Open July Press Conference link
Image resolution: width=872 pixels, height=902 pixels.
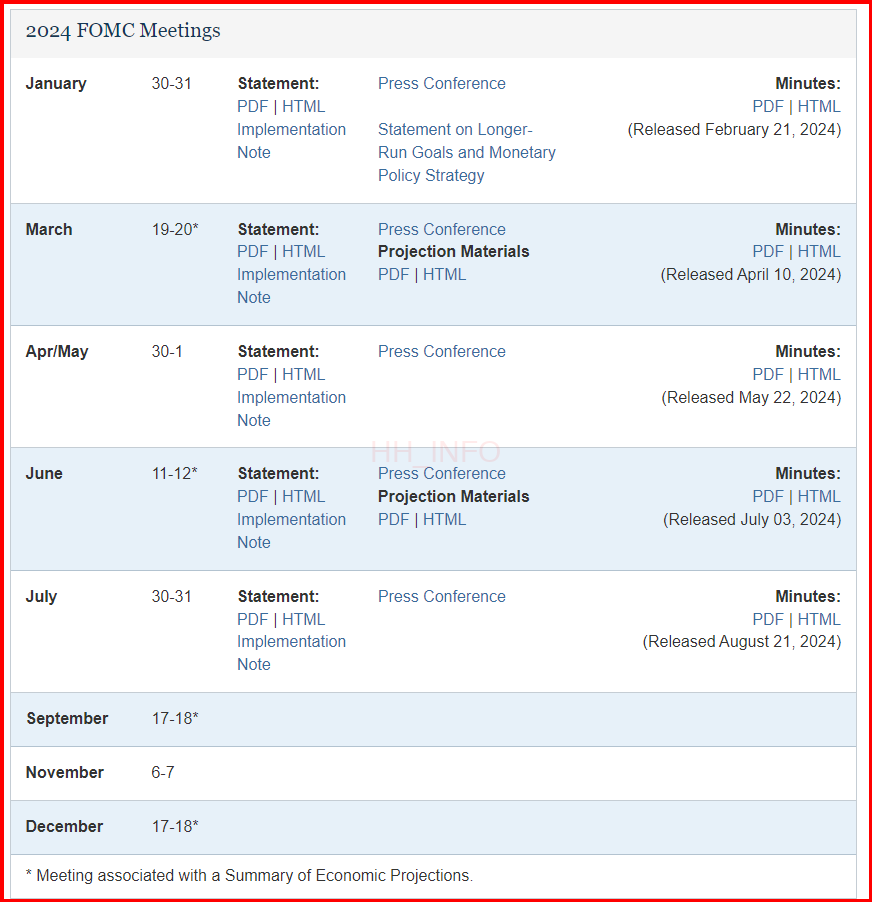click(x=441, y=597)
